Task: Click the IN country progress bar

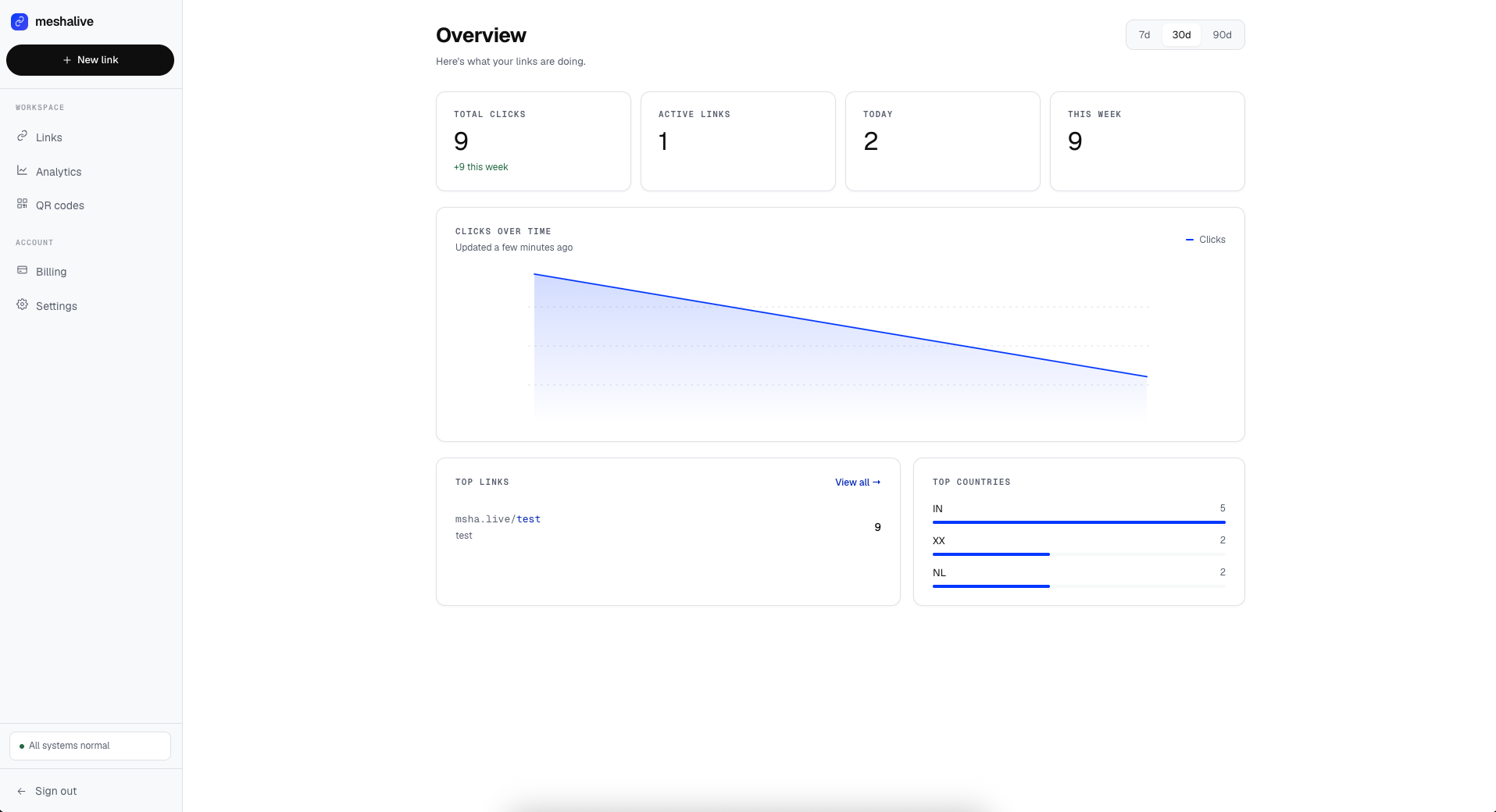Action: coord(1079,522)
